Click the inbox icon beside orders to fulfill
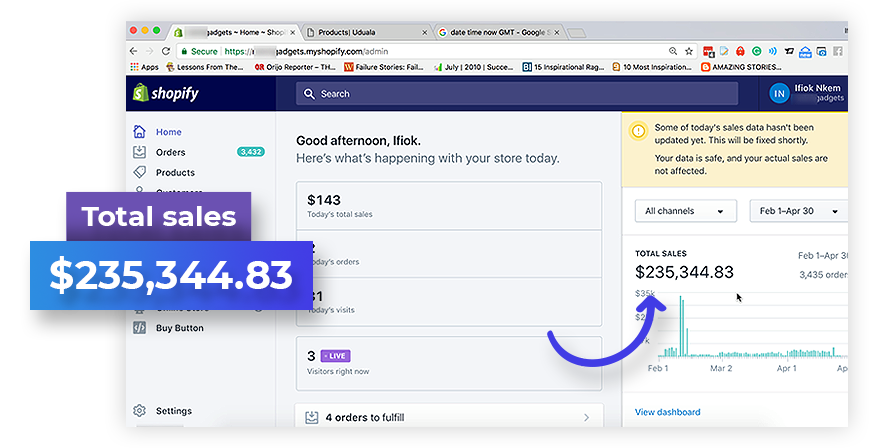The height and width of the screenshot is (448, 889). click(312, 417)
